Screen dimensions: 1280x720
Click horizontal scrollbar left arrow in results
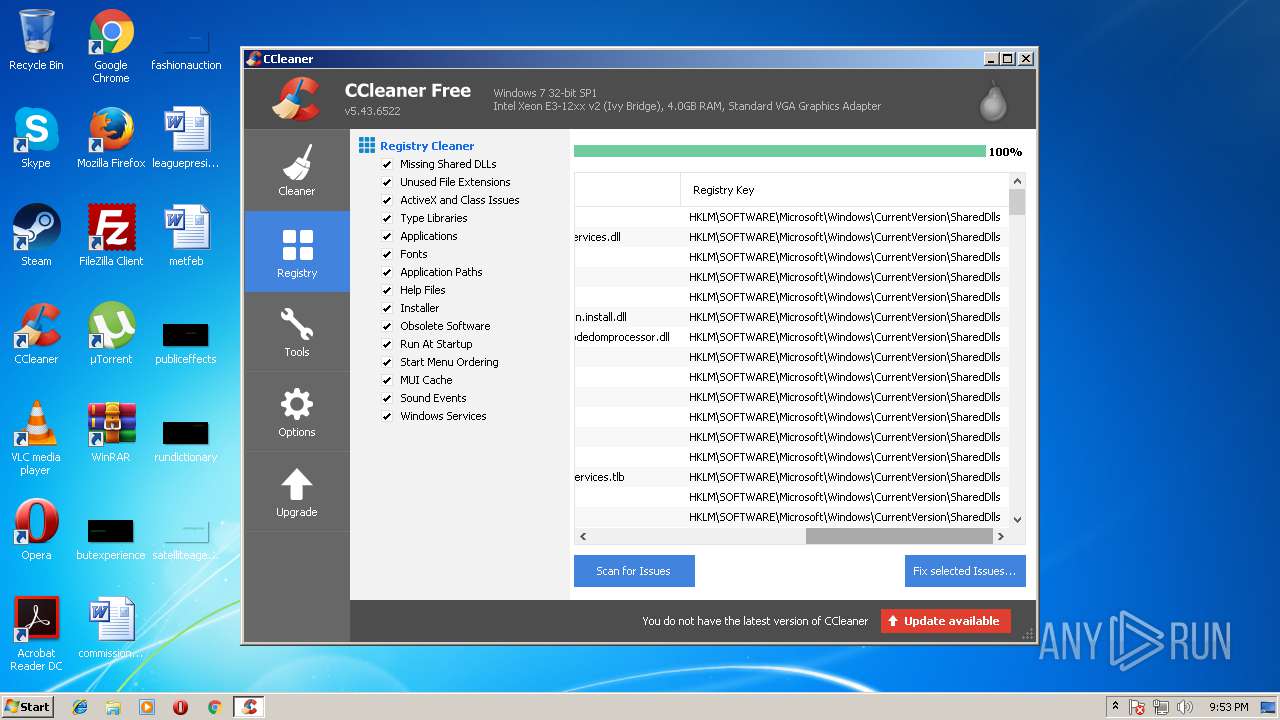click(583, 537)
